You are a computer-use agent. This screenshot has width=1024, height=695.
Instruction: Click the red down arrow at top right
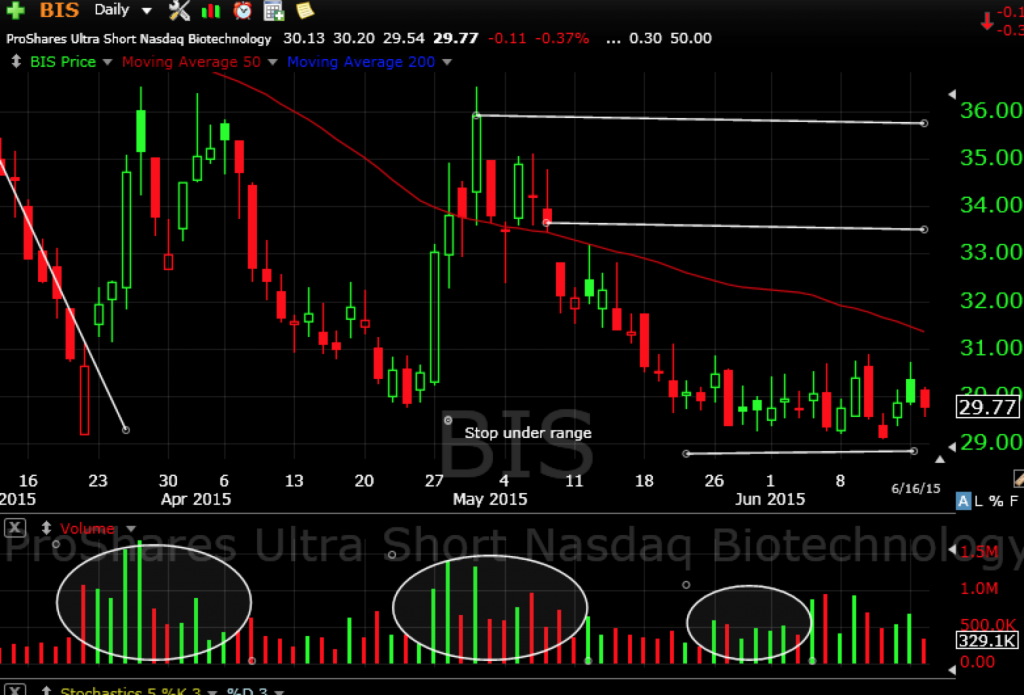pyautogui.click(x=987, y=20)
